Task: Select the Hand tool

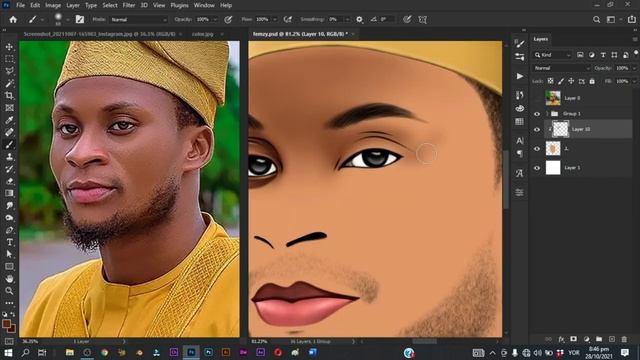Action: 9,278
